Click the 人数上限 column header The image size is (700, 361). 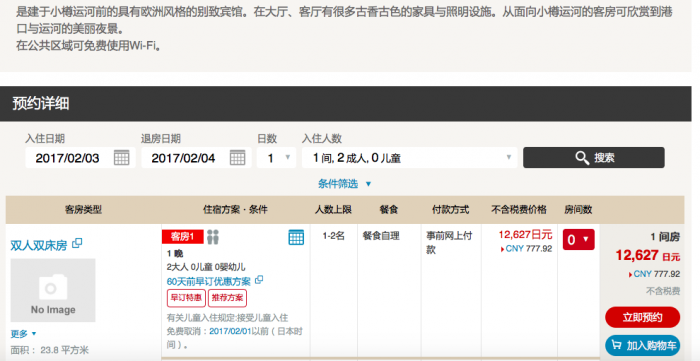333,209
